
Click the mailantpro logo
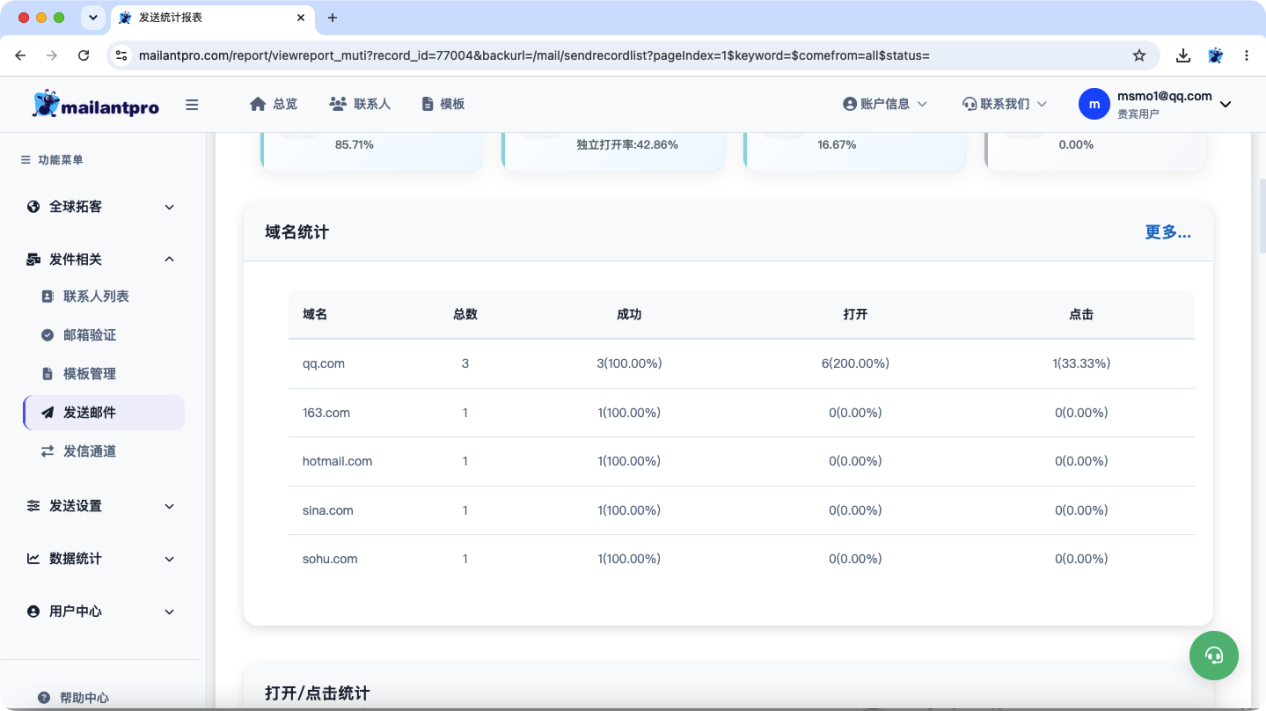click(96, 104)
